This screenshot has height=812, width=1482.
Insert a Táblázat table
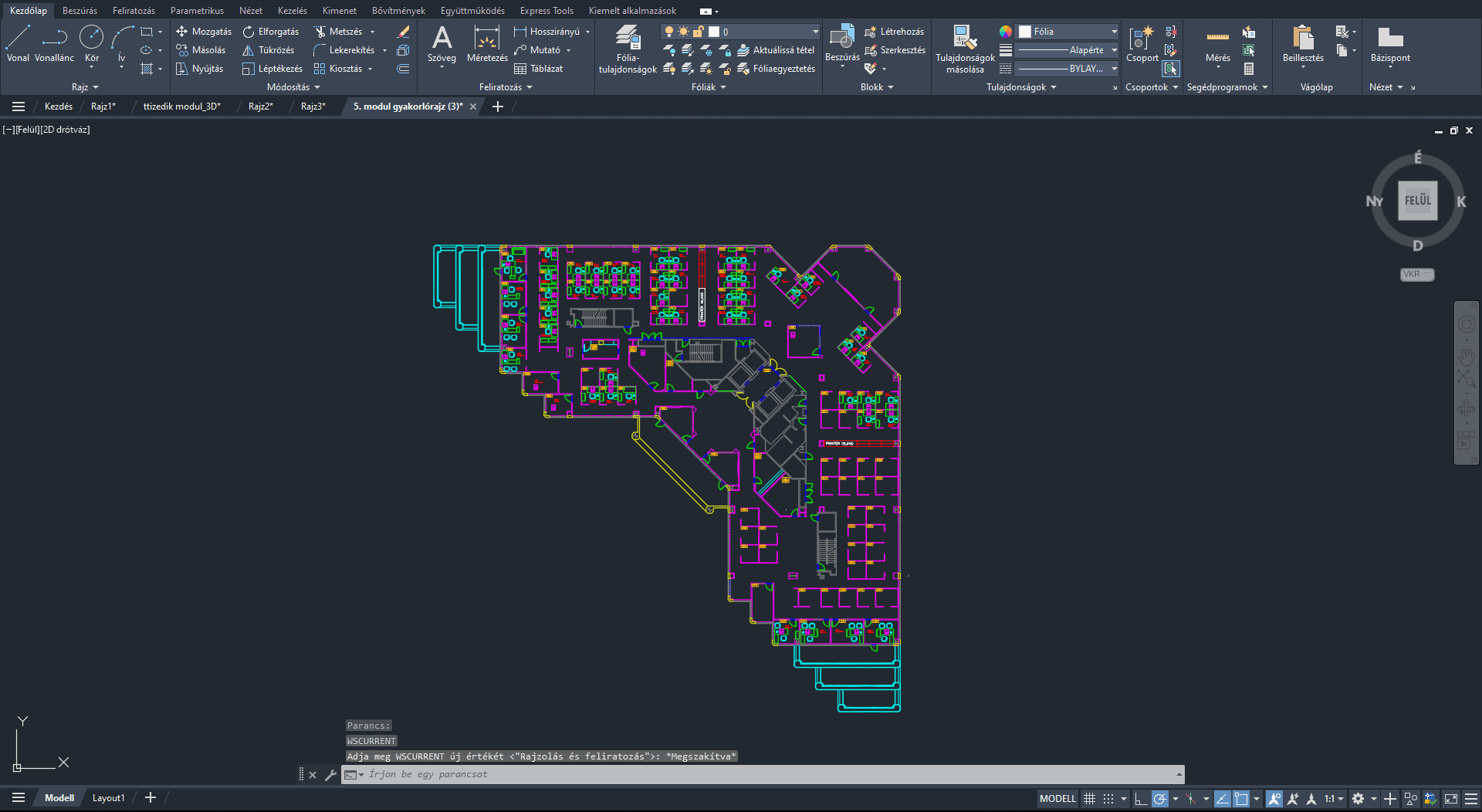tap(538, 69)
